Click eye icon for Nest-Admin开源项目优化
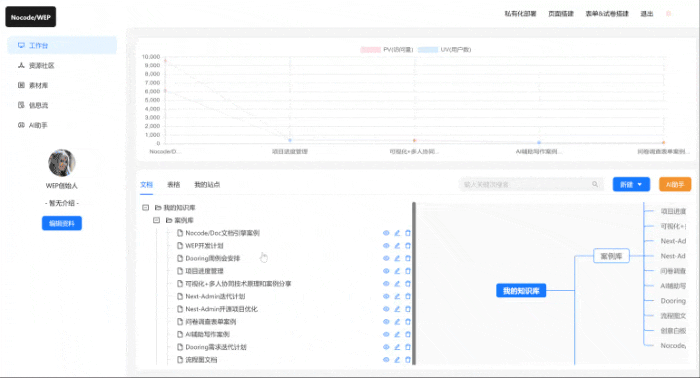The width and height of the screenshot is (700, 378). (386, 309)
